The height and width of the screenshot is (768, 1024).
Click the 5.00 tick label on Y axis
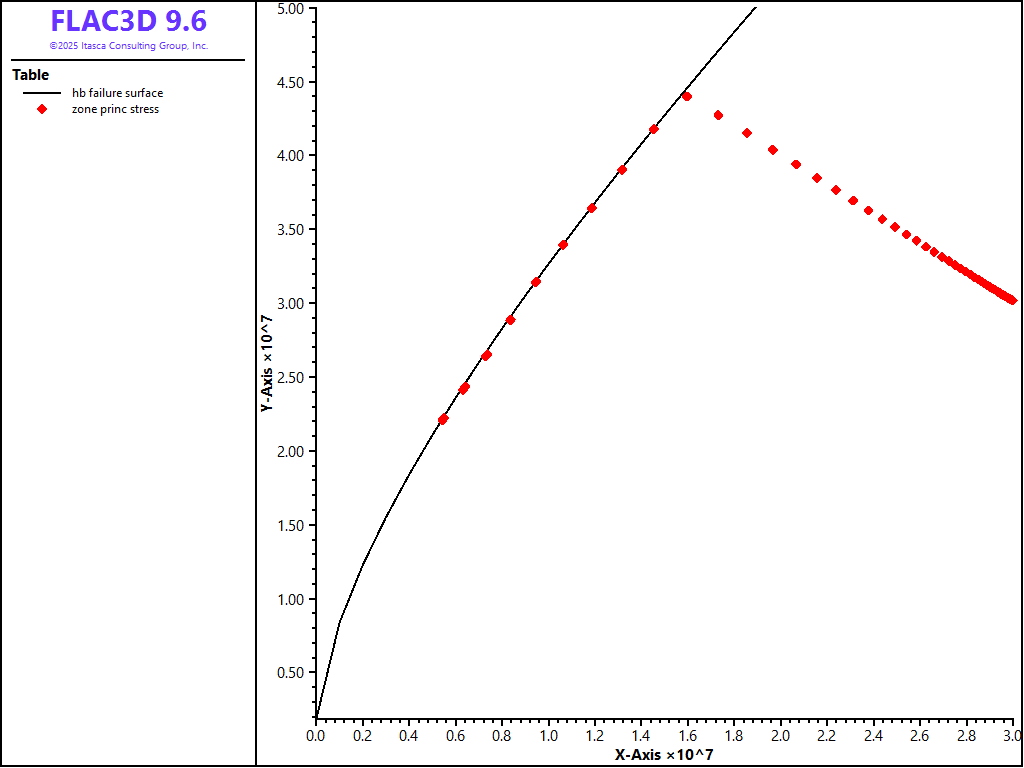tap(290, 8)
